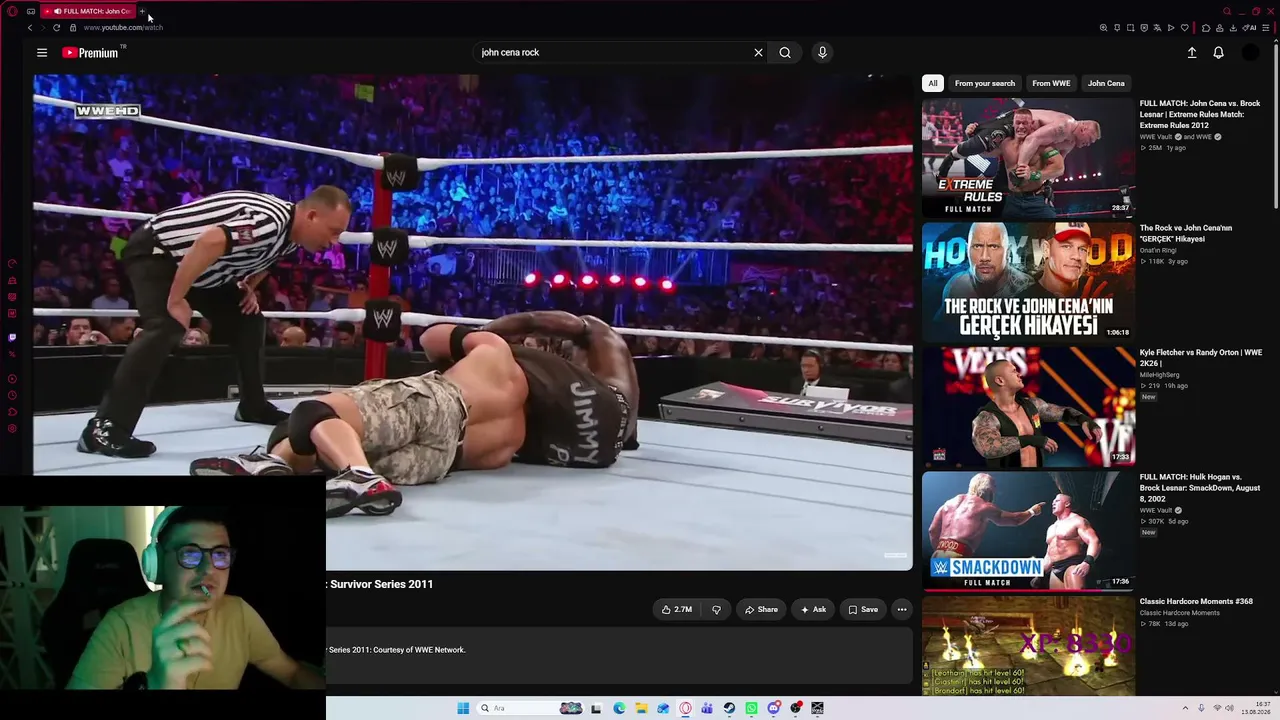
Task: Share the video
Action: click(760, 609)
